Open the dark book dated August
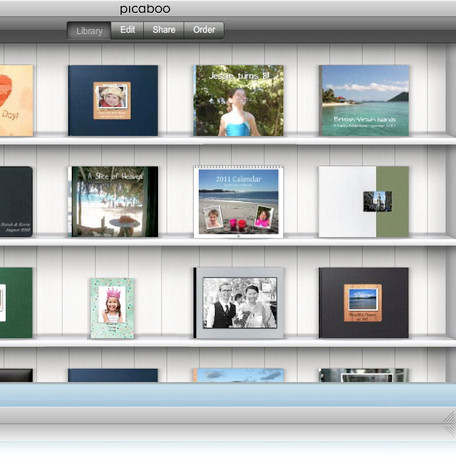 [16, 202]
